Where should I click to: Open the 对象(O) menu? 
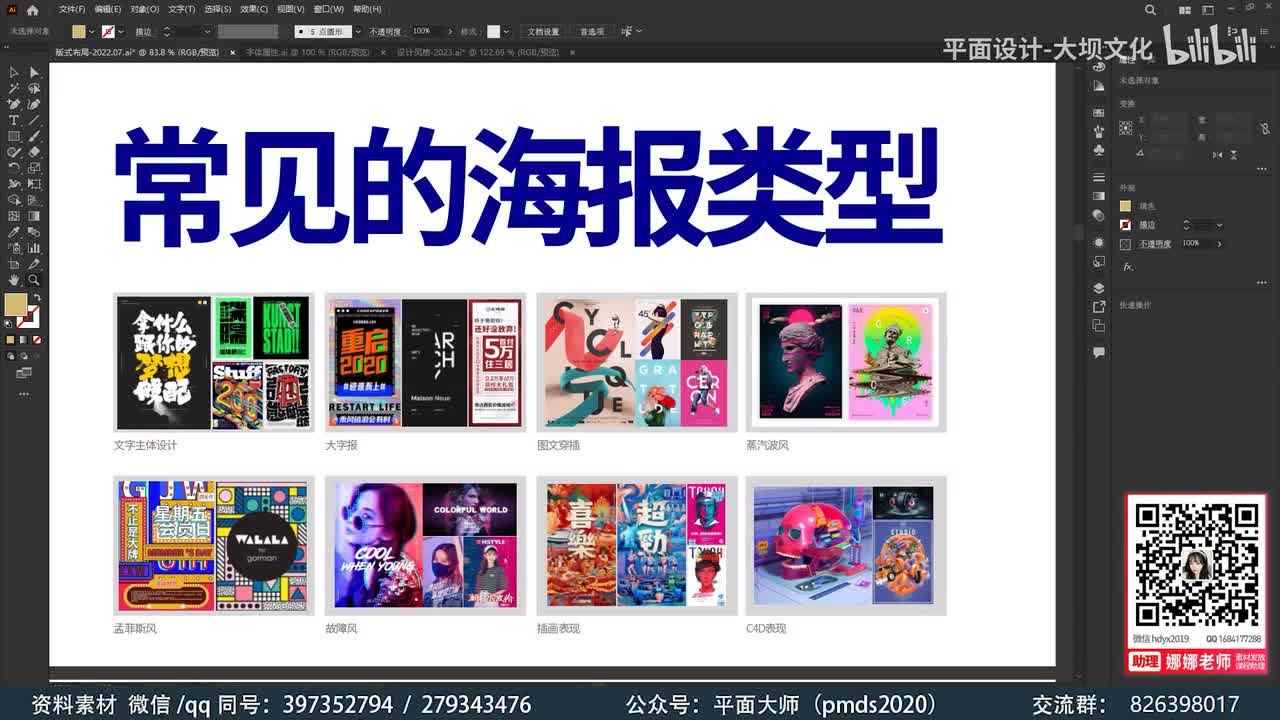(x=144, y=9)
